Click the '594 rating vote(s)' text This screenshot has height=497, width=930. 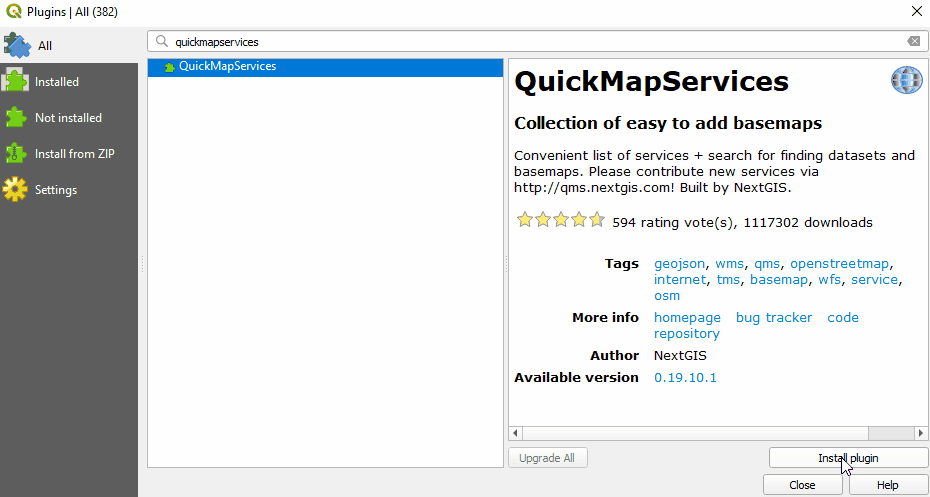tap(673, 223)
